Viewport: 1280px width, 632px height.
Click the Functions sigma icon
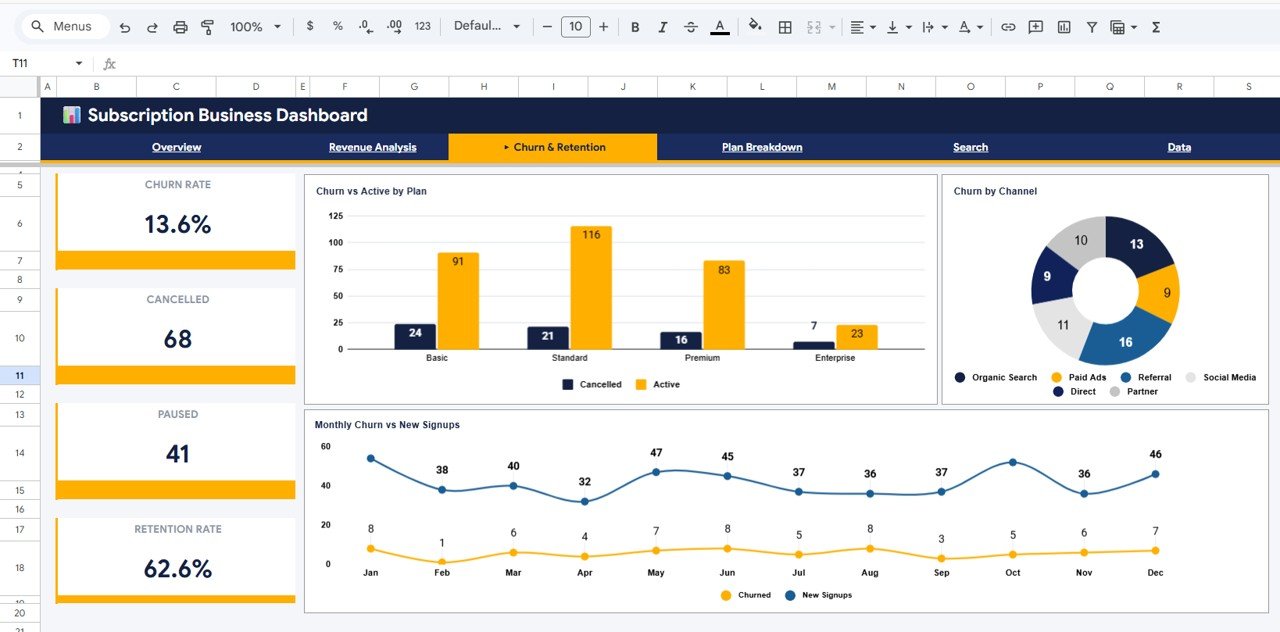[x=1155, y=27]
